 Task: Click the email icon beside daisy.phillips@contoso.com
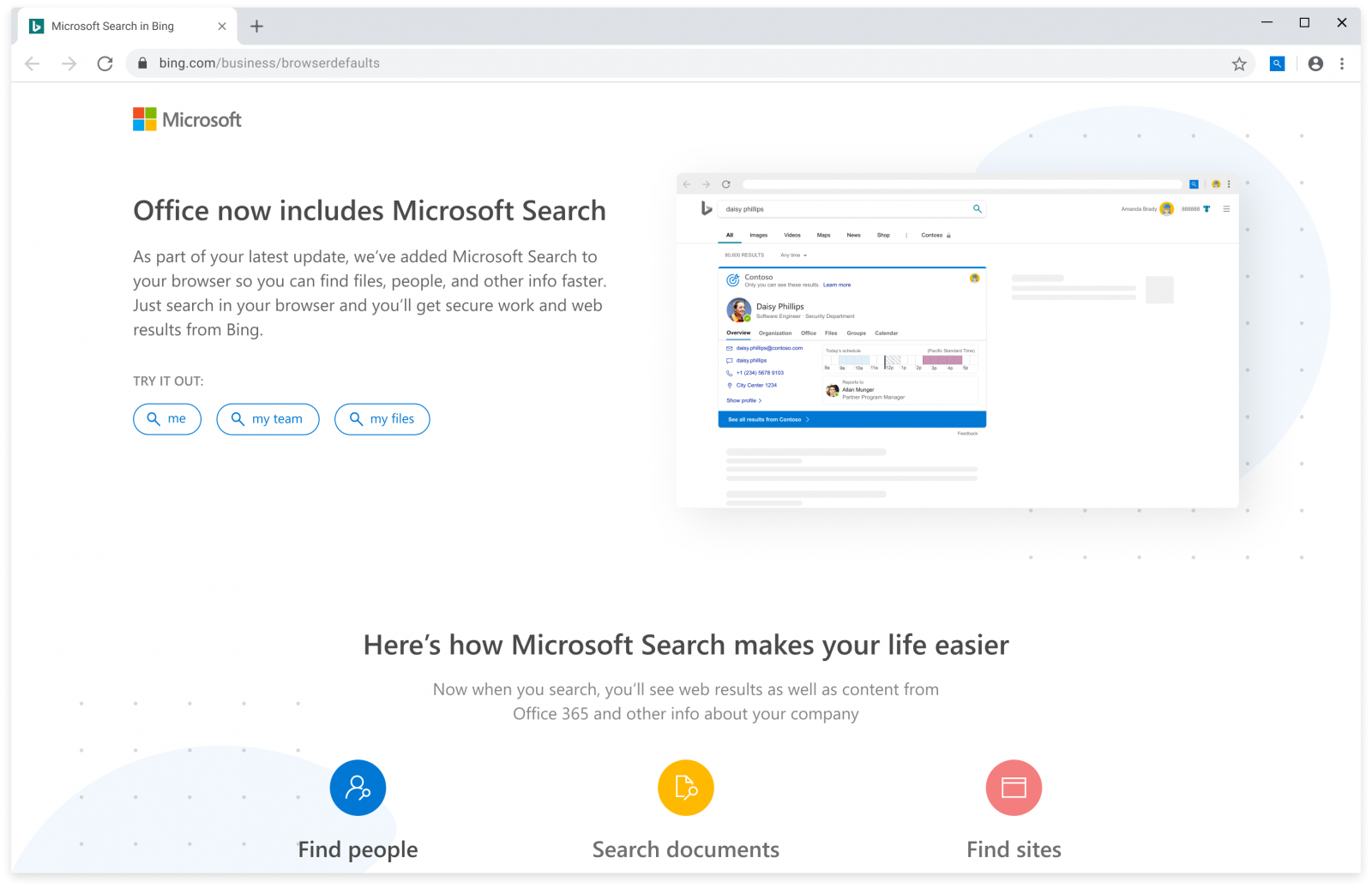pos(729,348)
